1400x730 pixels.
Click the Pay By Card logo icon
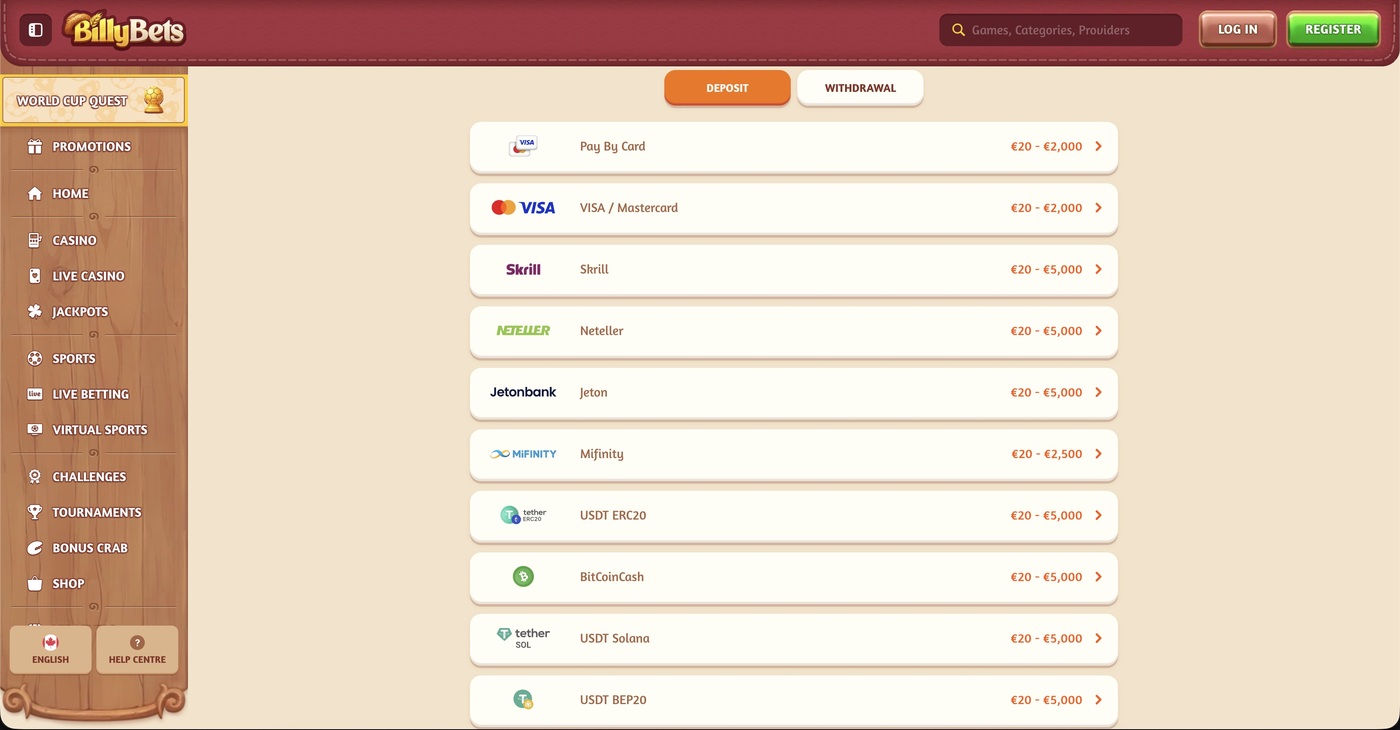(x=523, y=146)
